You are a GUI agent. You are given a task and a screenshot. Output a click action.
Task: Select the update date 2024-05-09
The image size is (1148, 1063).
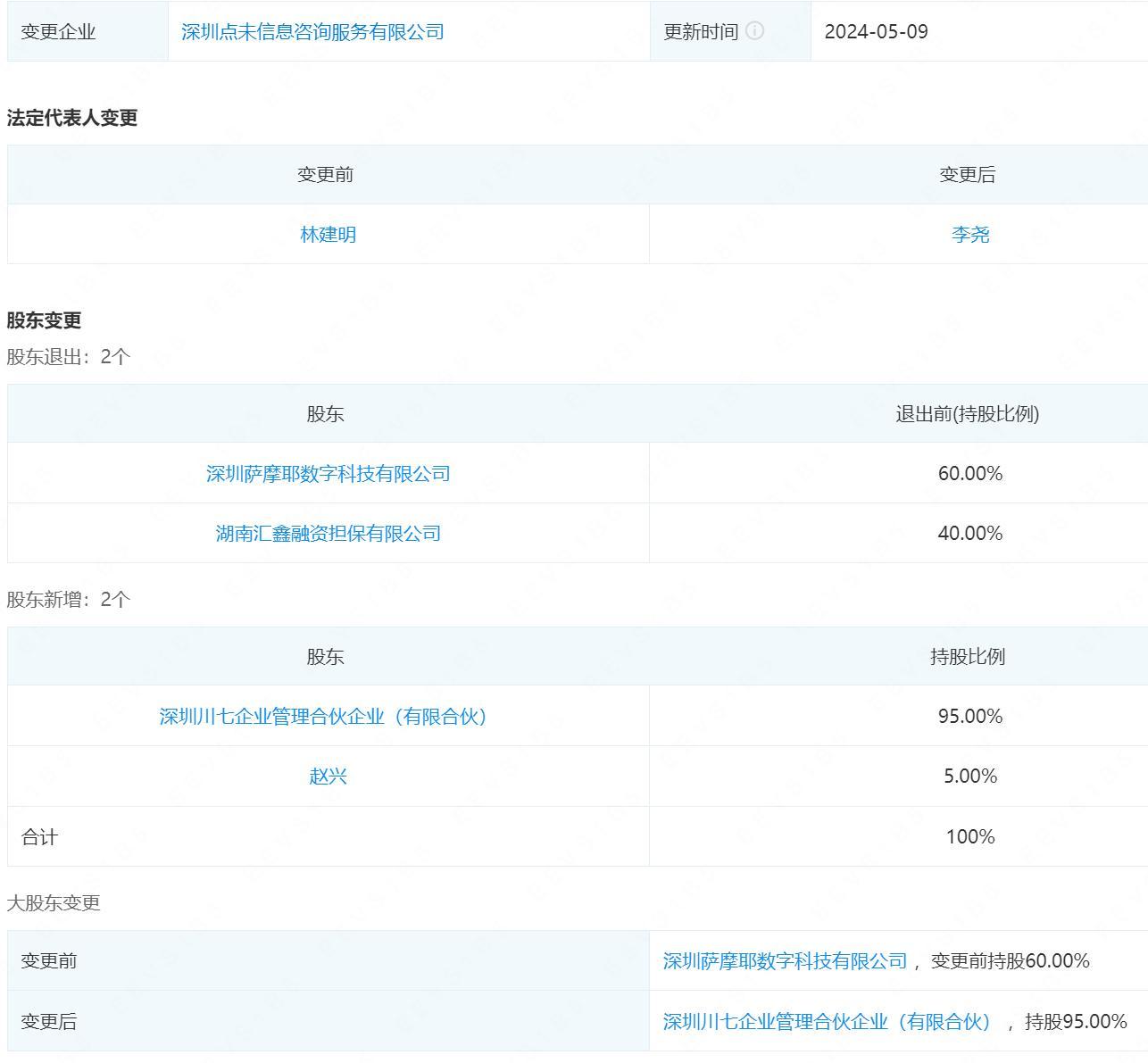click(x=877, y=32)
